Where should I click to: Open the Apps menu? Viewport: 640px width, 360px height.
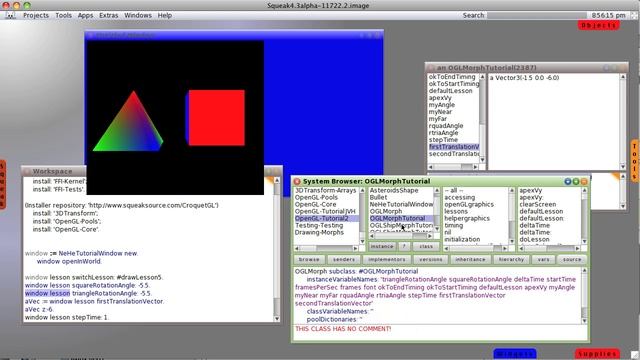(85, 15)
